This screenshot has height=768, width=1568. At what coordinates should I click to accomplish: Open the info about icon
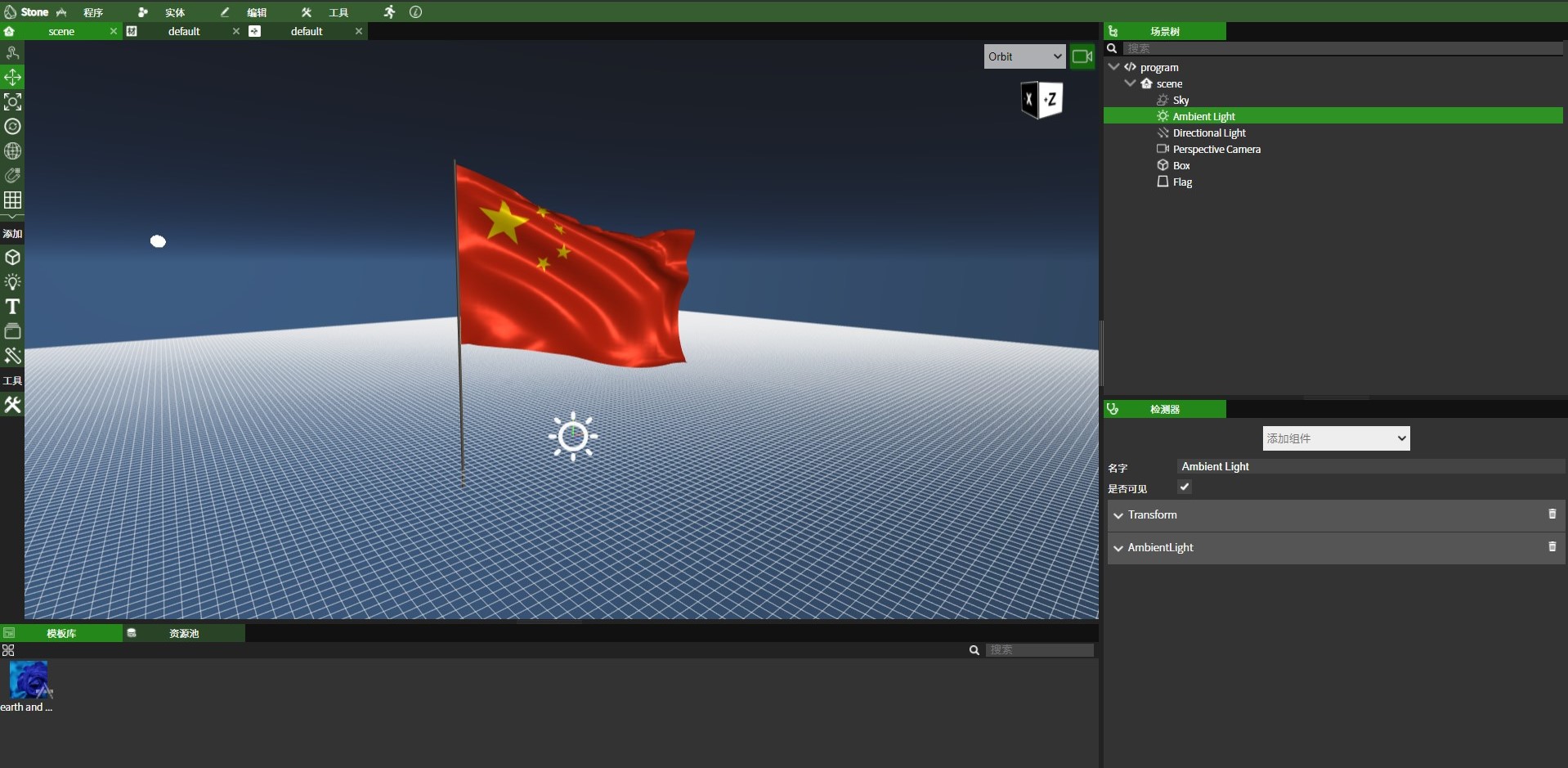tap(415, 11)
